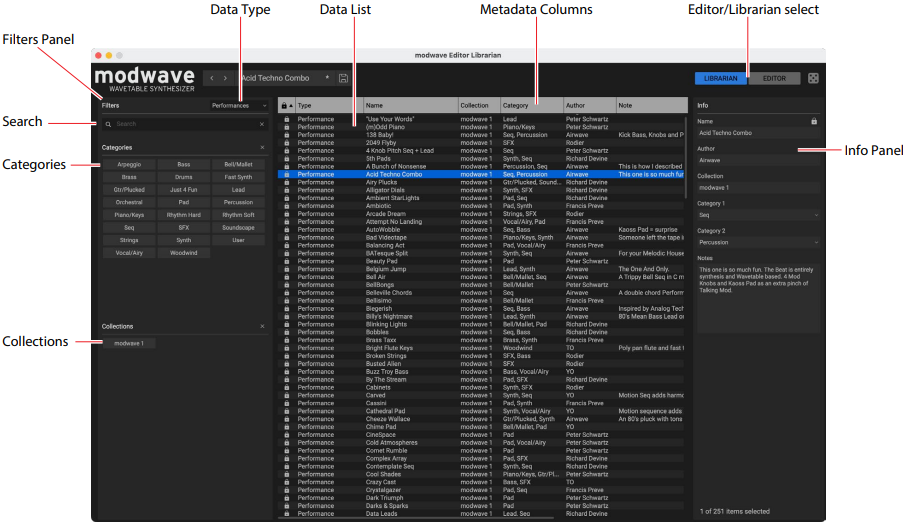Clear Collections filter using the X icon
The height and width of the screenshot is (526, 905).
coord(262,326)
